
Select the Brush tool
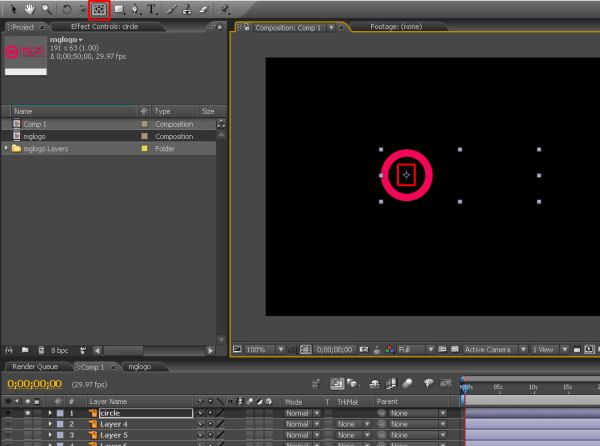pyautogui.click(x=172, y=10)
